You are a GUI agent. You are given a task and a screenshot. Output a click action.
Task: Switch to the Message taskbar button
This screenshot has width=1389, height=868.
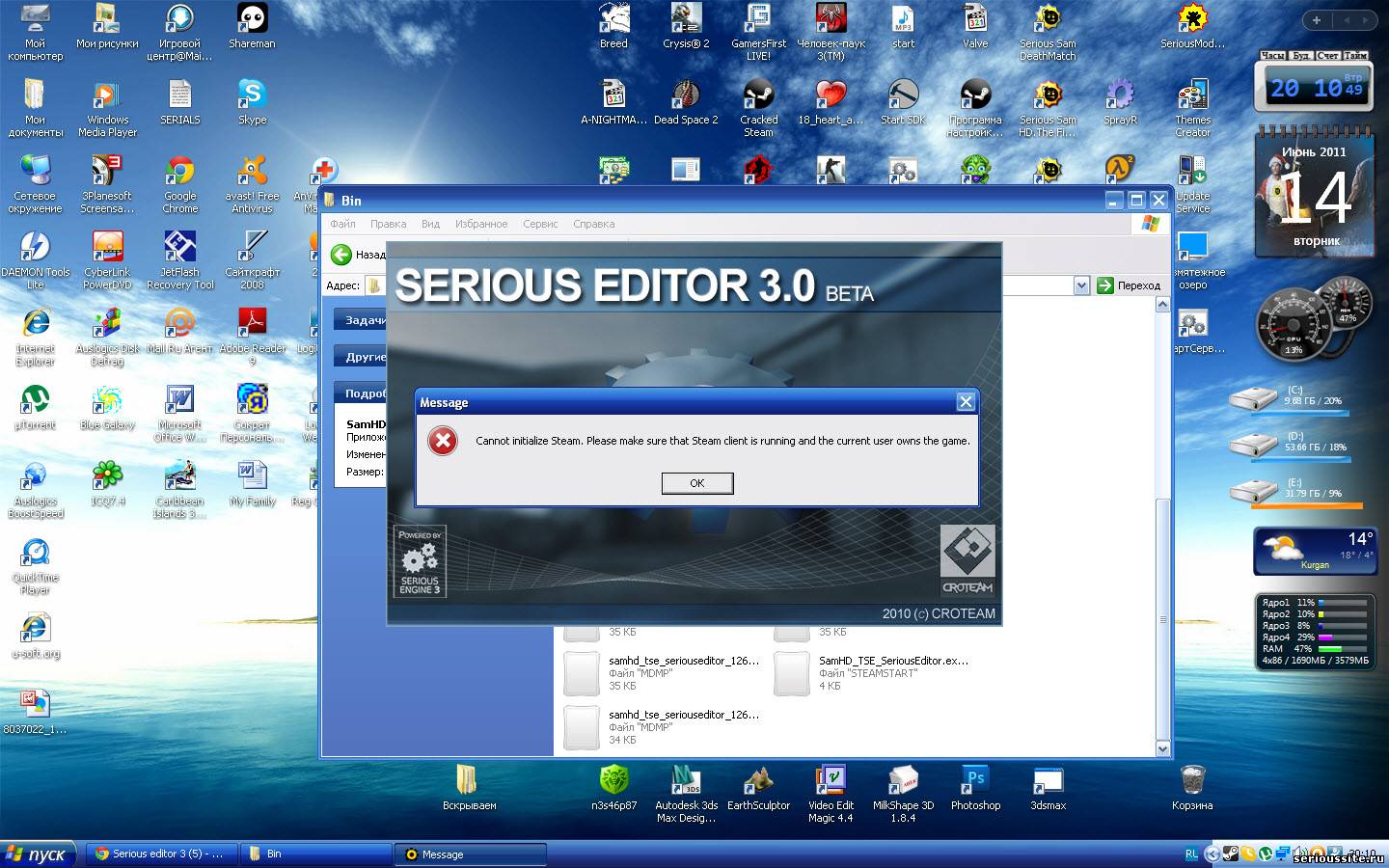pos(471,854)
